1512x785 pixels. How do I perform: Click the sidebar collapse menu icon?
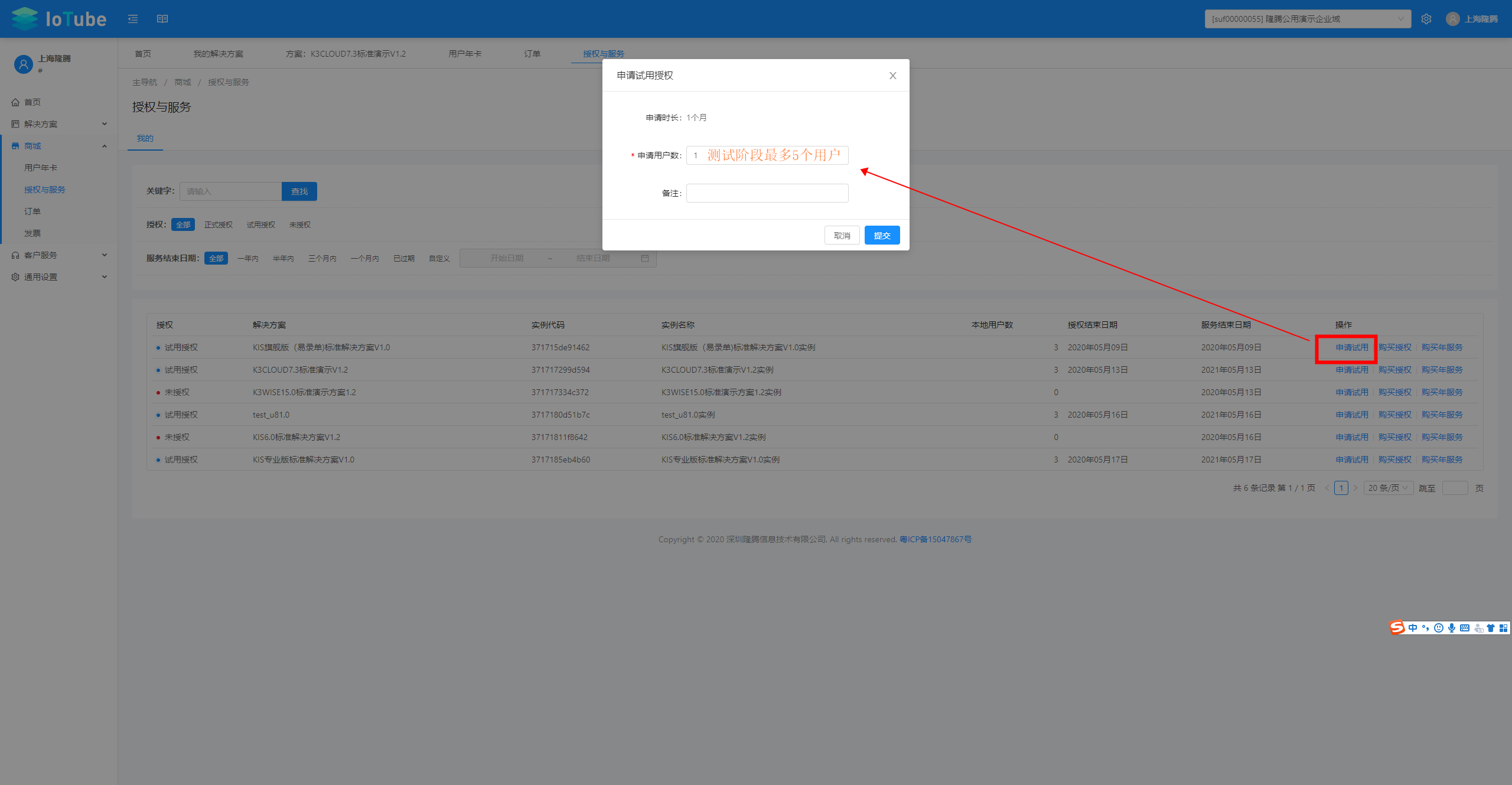(x=133, y=19)
